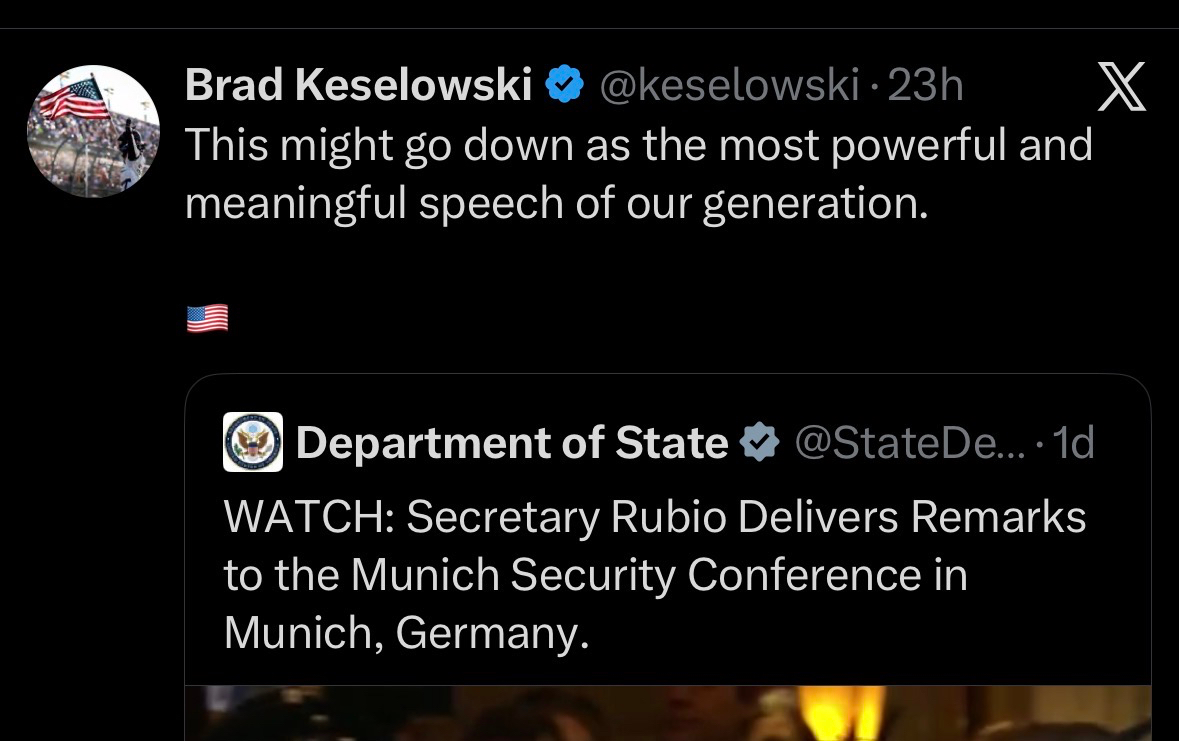Click the "meaningful speech of our generation" line
This screenshot has width=1179, height=741.
click(557, 203)
